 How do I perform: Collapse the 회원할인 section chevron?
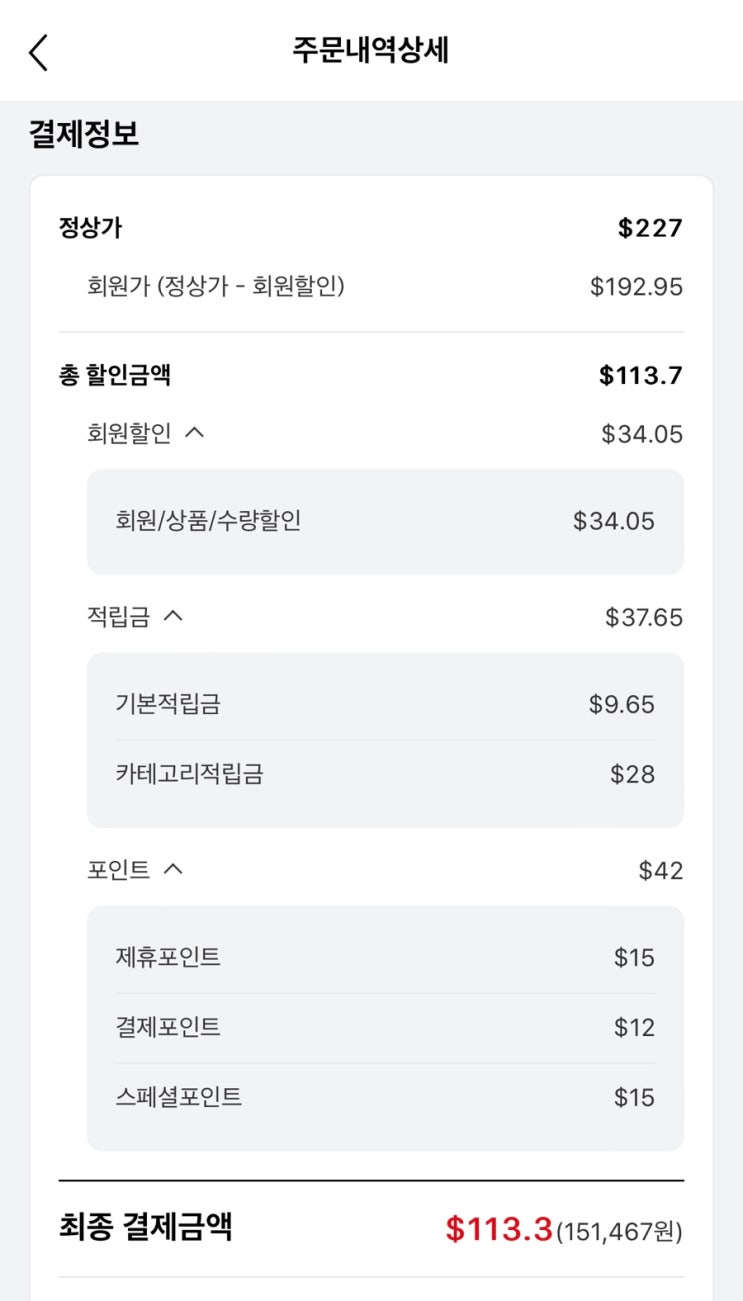tap(195, 433)
